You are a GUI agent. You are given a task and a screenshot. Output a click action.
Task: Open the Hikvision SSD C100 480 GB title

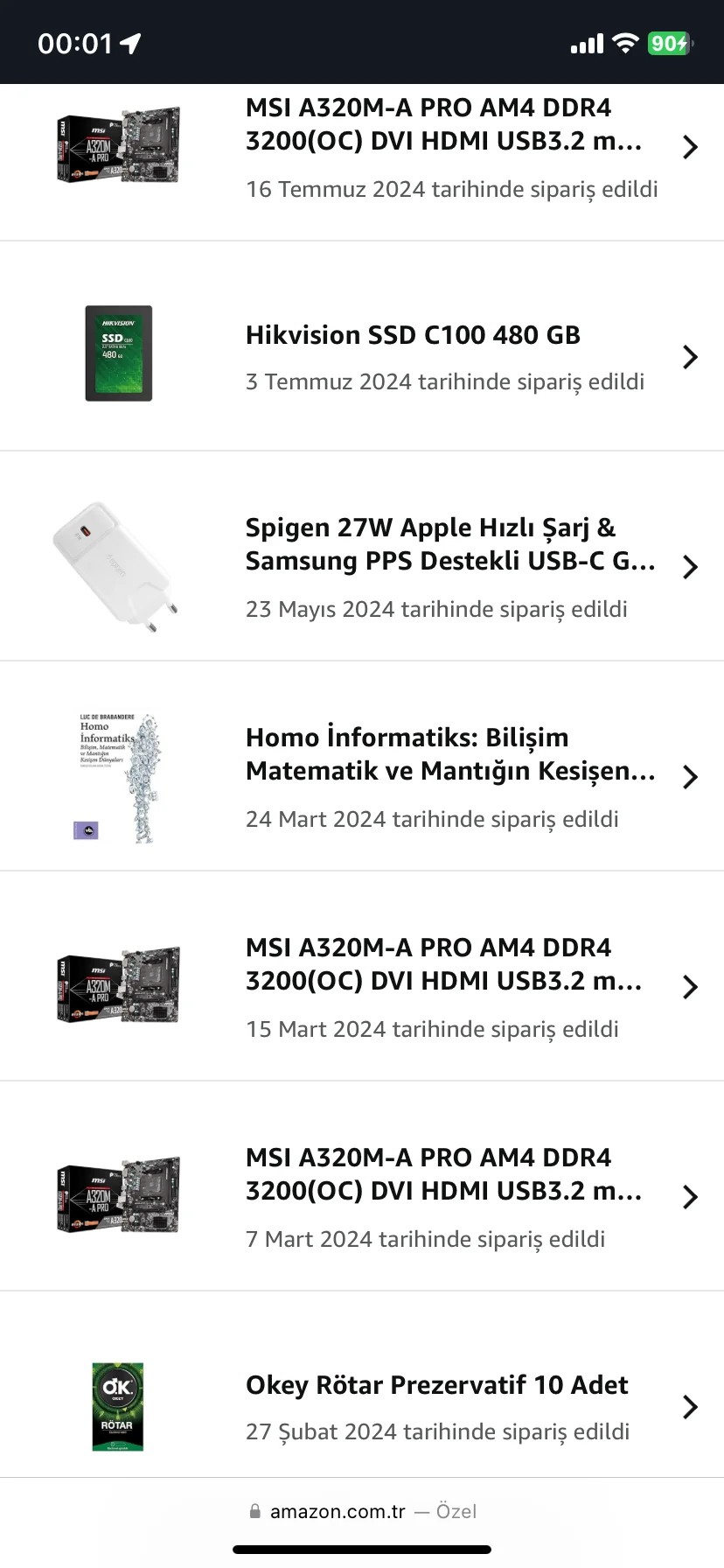[413, 335]
